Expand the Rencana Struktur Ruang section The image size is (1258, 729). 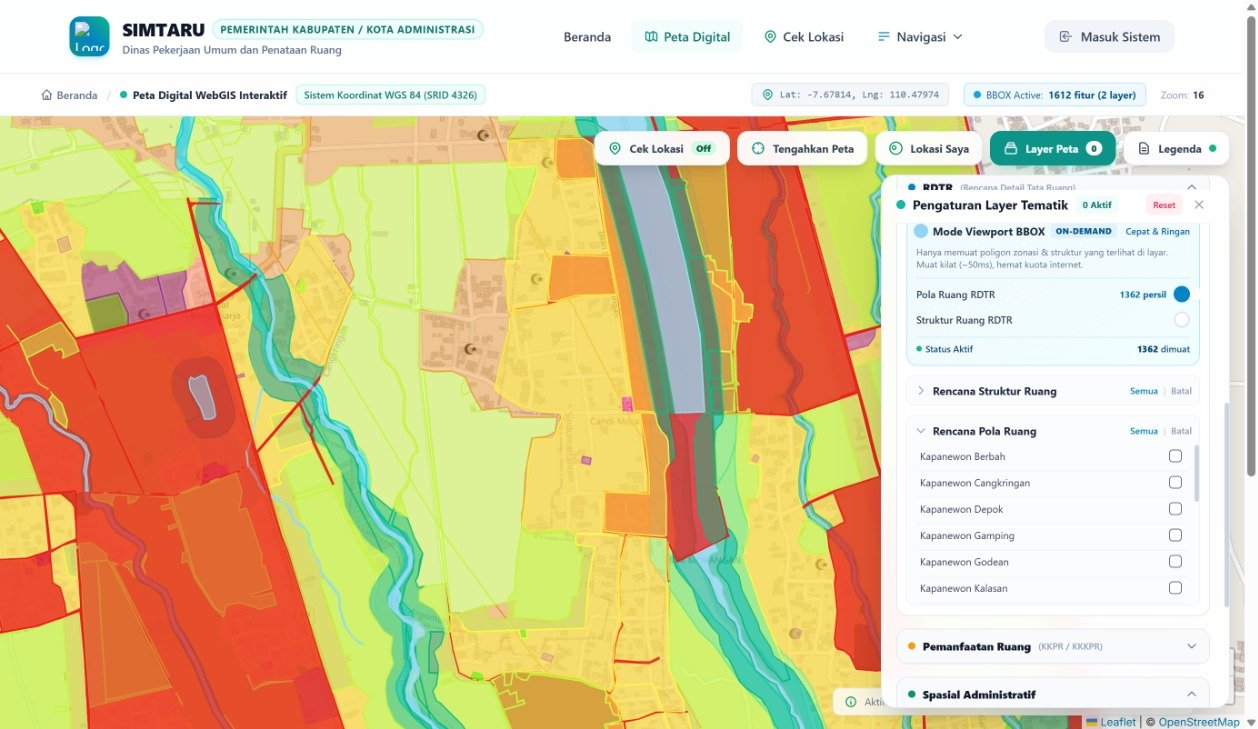(921, 391)
